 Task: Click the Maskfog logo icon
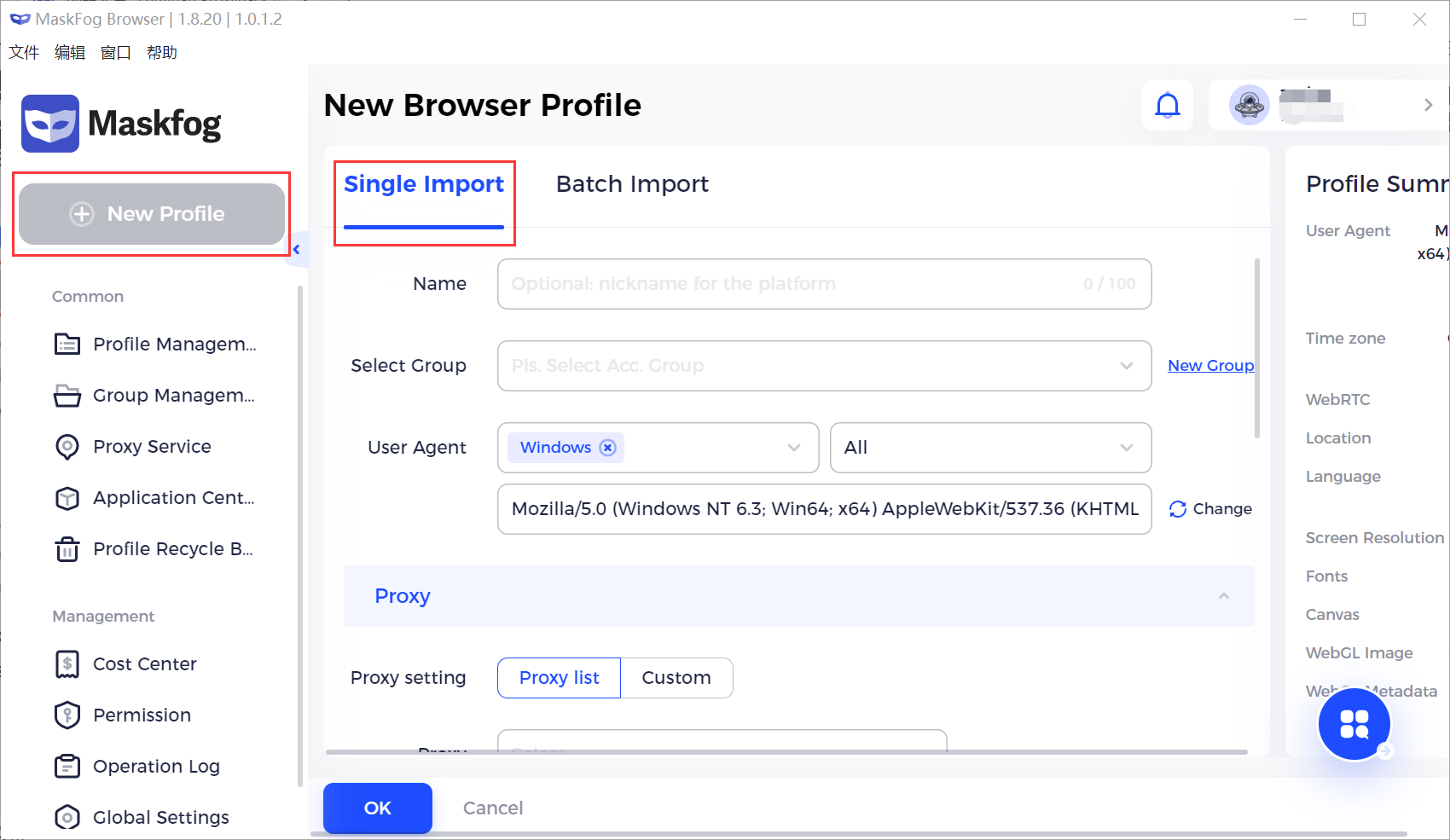[x=50, y=124]
